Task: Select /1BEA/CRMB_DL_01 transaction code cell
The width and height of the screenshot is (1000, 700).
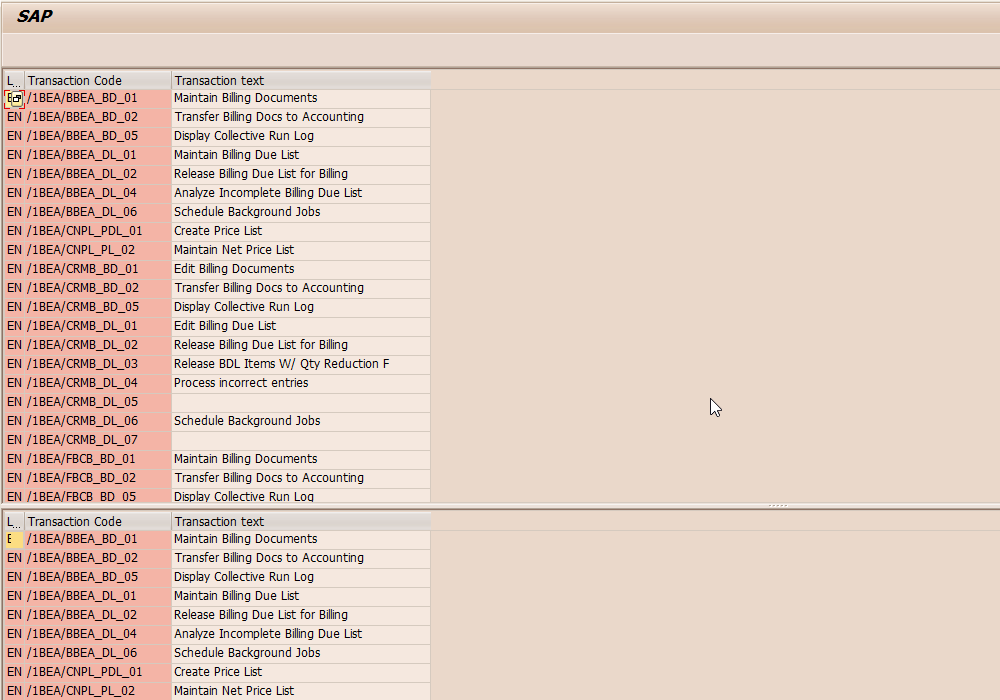Action: (x=98, y=326)
